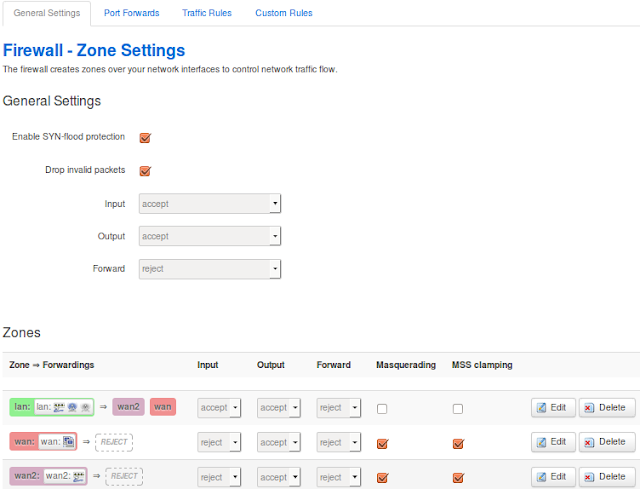Open the general Forward policy dropdown
640x489 pixels.
(210, 269)
